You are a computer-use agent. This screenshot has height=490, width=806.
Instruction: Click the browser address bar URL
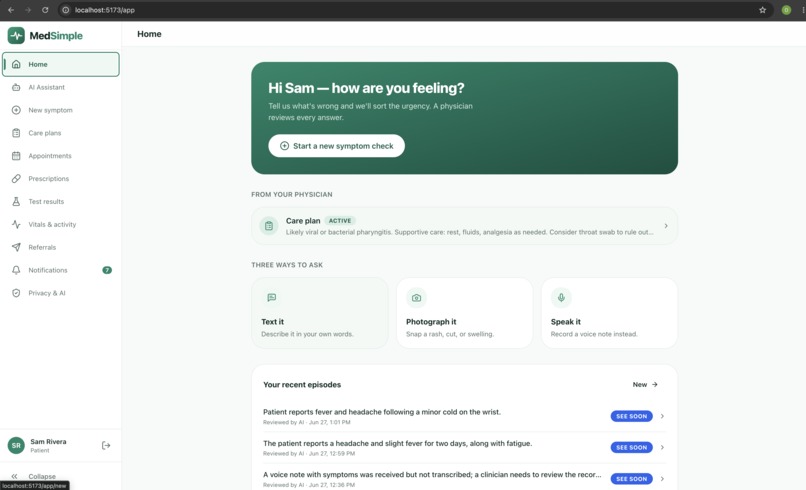[105, 10]
